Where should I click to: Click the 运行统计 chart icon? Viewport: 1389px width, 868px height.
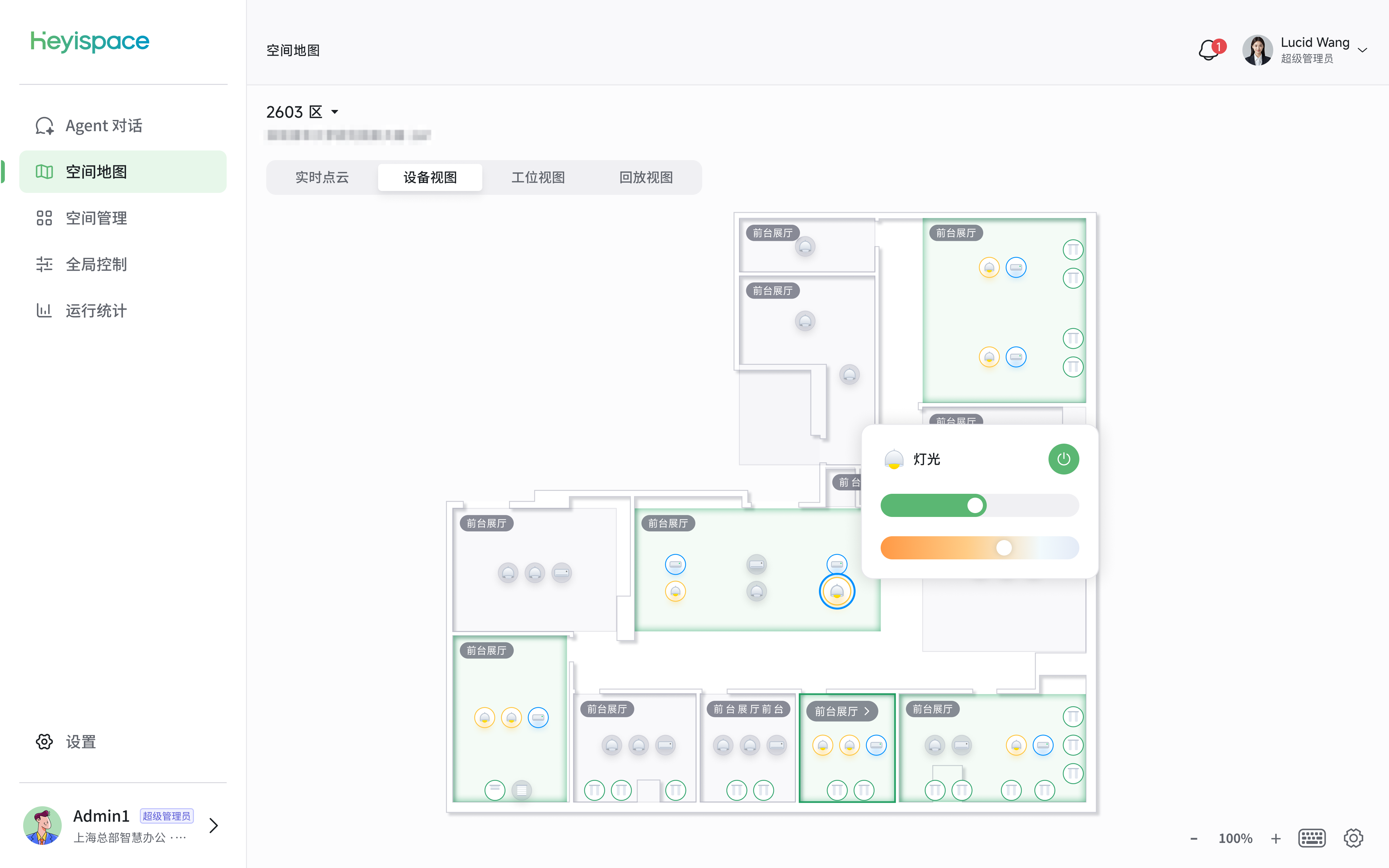pyautogui.click(x=44, y=311)
